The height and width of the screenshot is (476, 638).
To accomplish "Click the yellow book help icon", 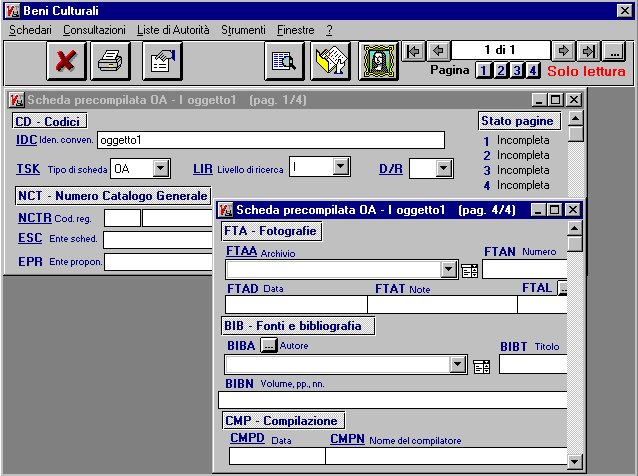I will click(331, 62).
